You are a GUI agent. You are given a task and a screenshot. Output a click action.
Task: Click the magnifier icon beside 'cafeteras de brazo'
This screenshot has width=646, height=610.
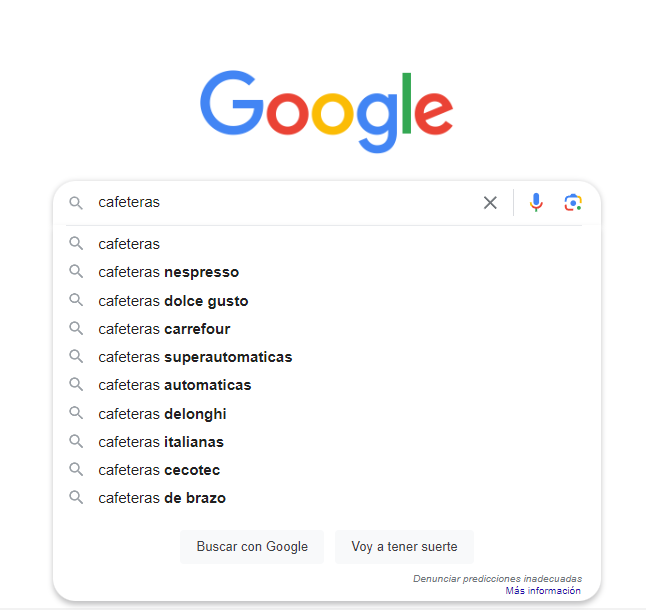(76, 498)
